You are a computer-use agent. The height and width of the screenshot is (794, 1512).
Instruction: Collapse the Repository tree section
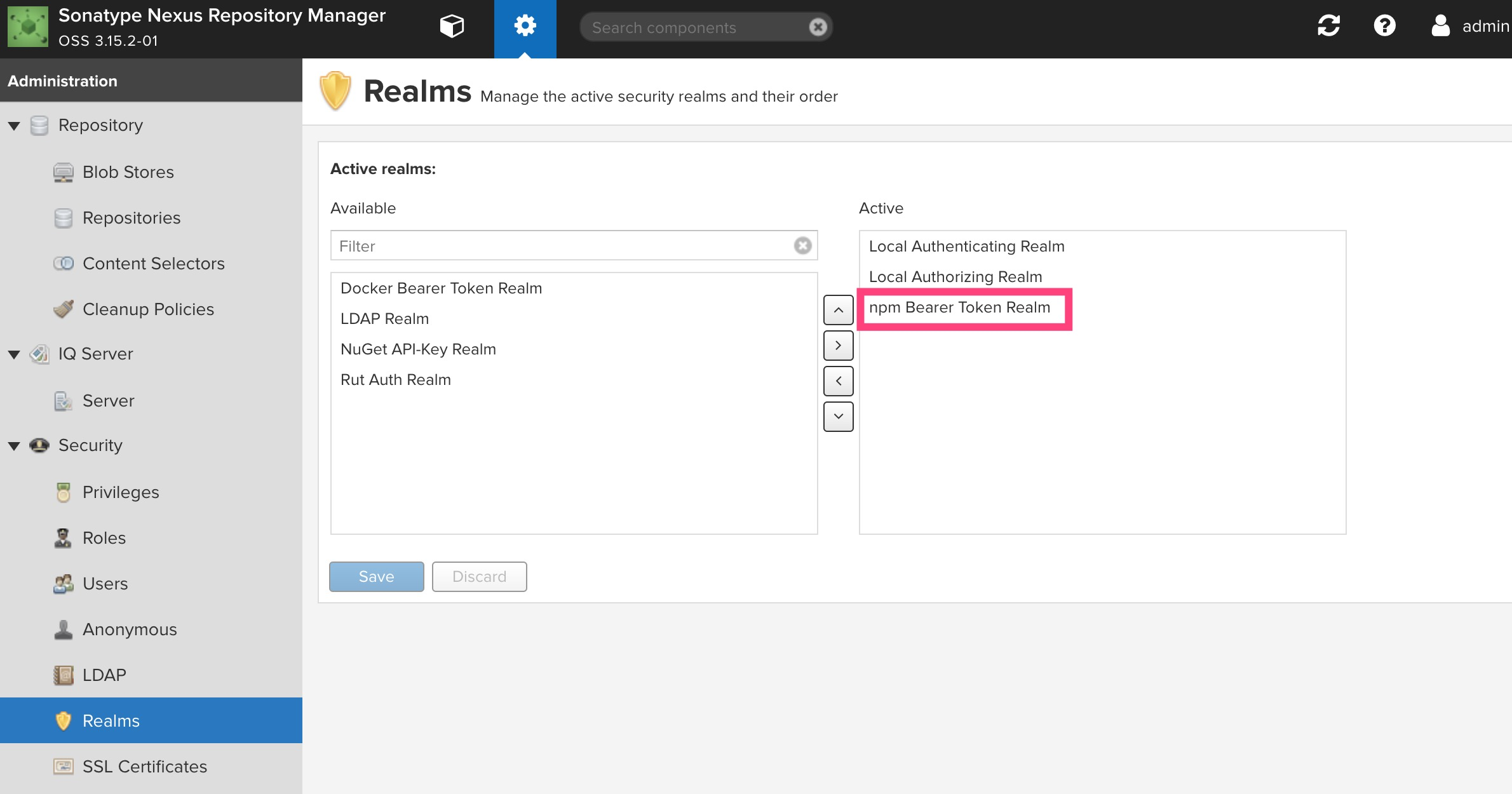(x=14, y=126)
